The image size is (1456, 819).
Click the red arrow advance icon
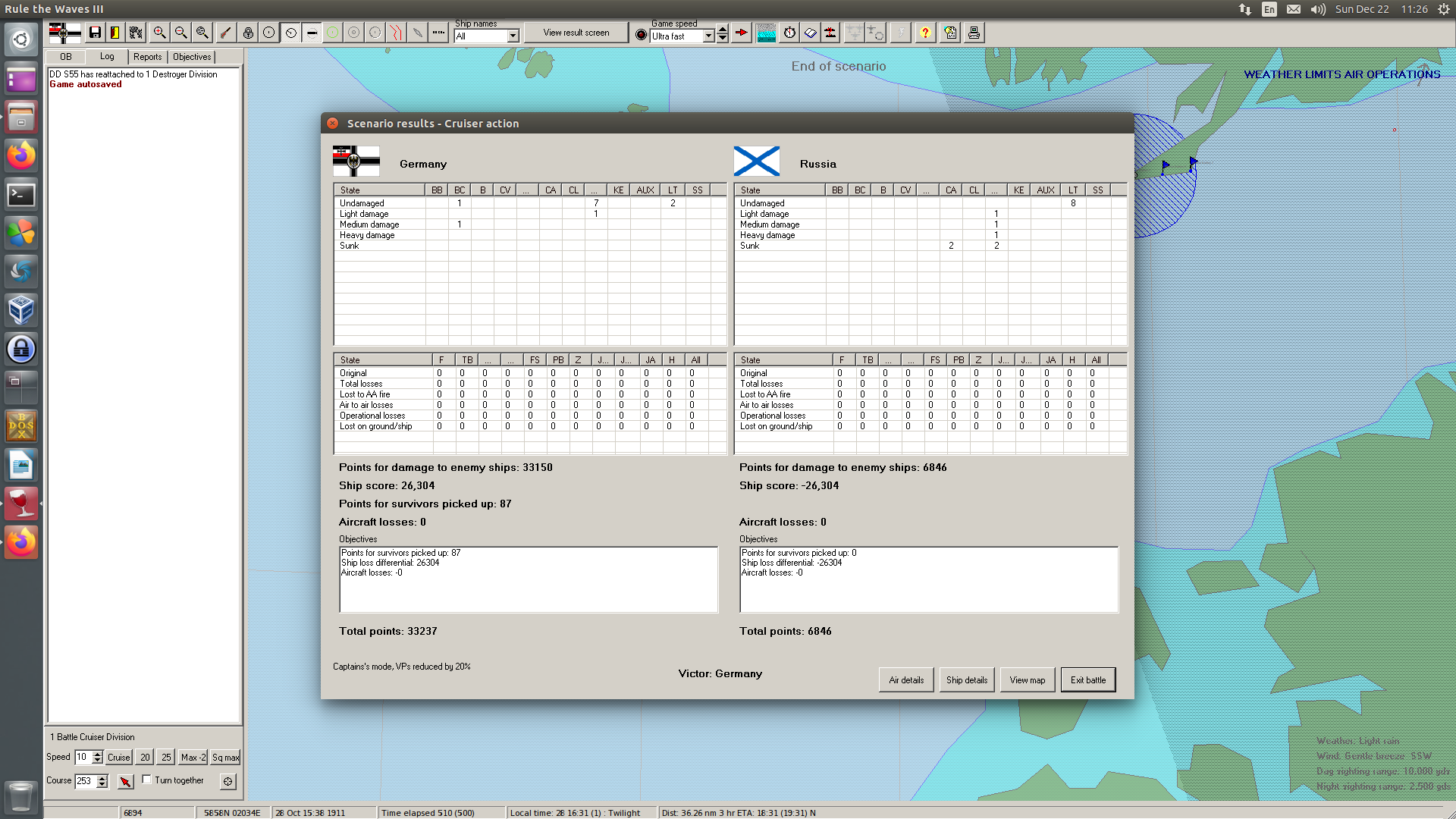(742, 33)
